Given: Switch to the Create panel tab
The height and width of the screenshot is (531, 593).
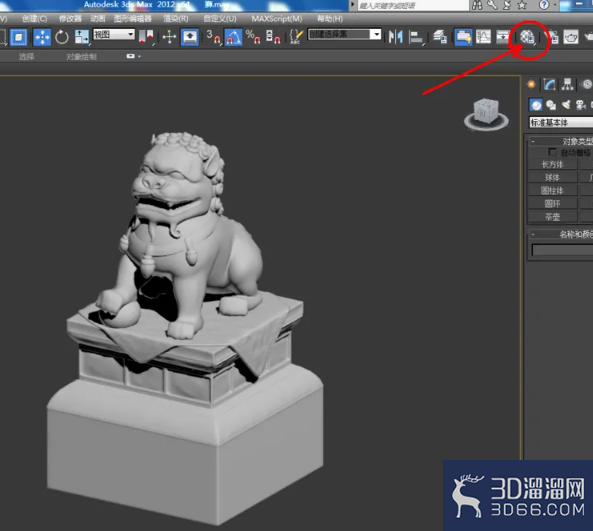Looking at the screenshot, I should tap(531, 84).
